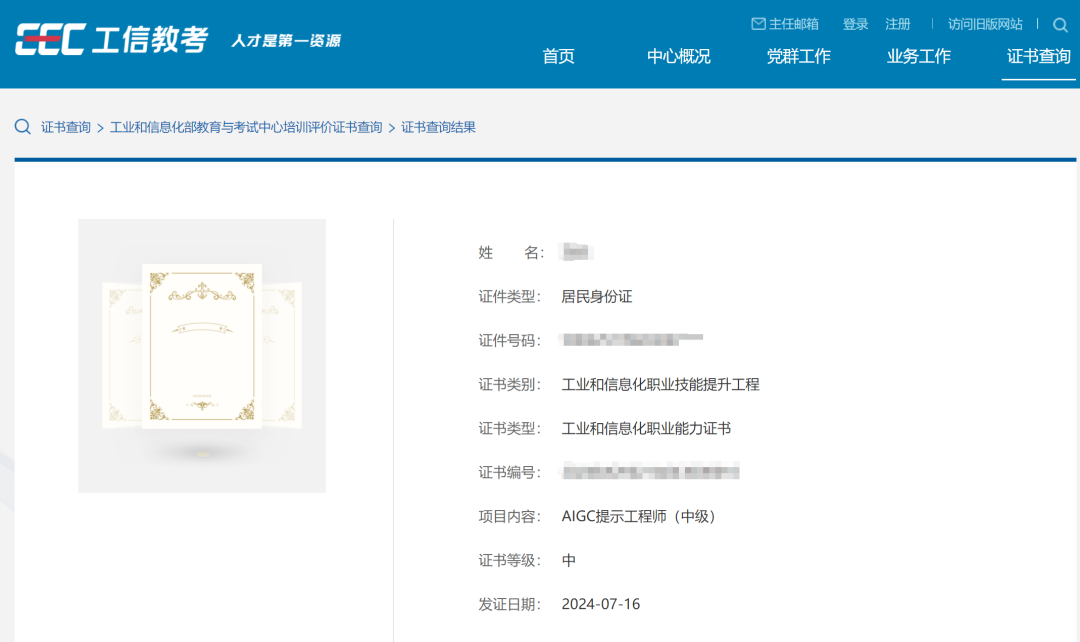
Task: Open the 业务工作 navigation menu
Action: click(x=918, y=57)
